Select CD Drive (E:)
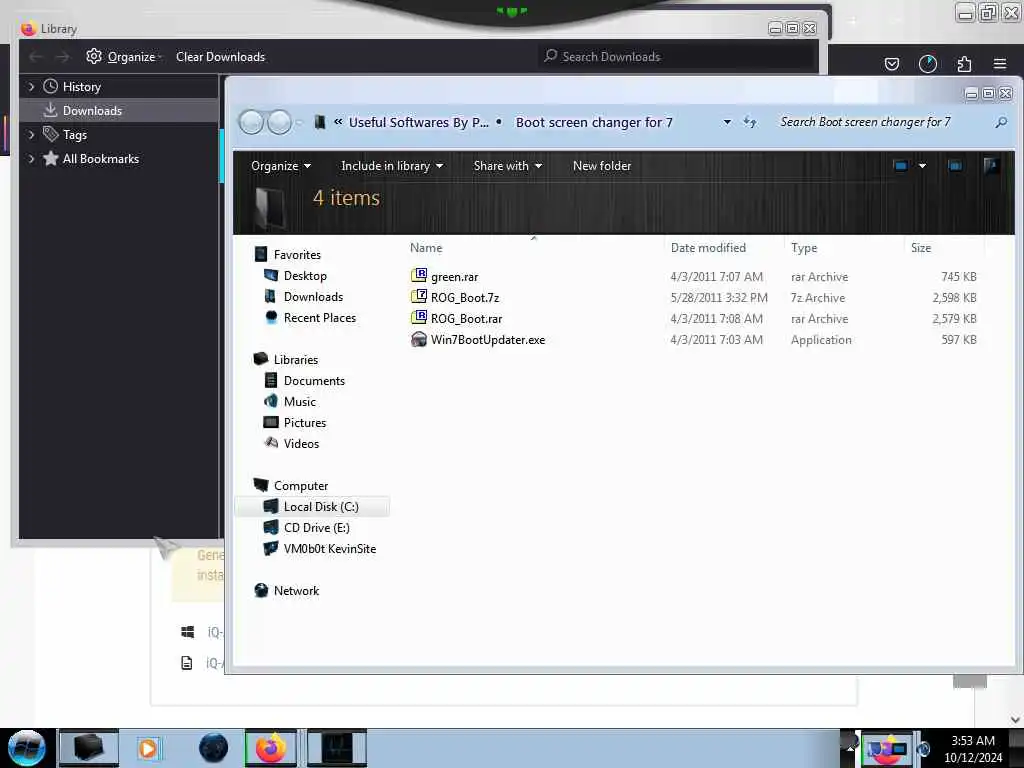This screenshot has width=1024, height=768. point(316,528)
